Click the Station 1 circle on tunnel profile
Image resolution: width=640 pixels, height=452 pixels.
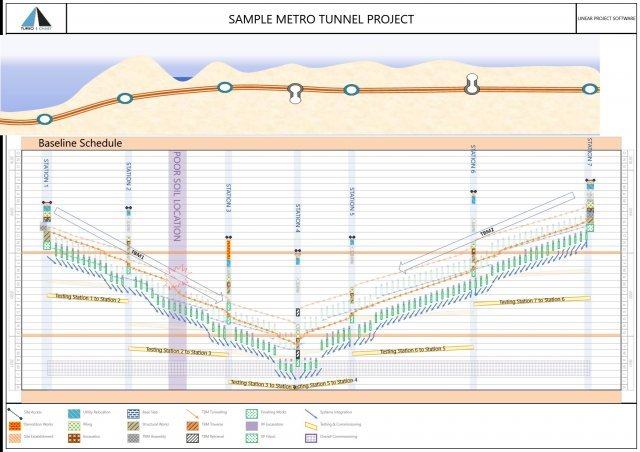coord(45,119)
